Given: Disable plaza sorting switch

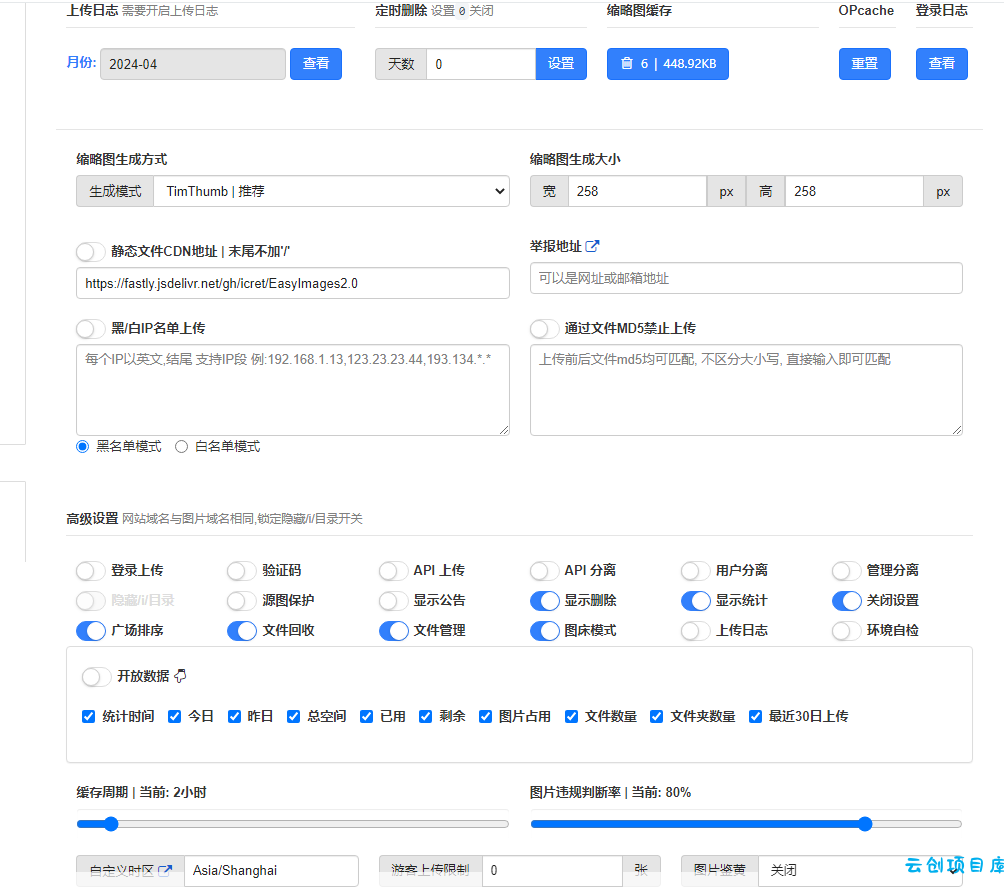Looking at the screenshot, I should click(x=90, y=631).
